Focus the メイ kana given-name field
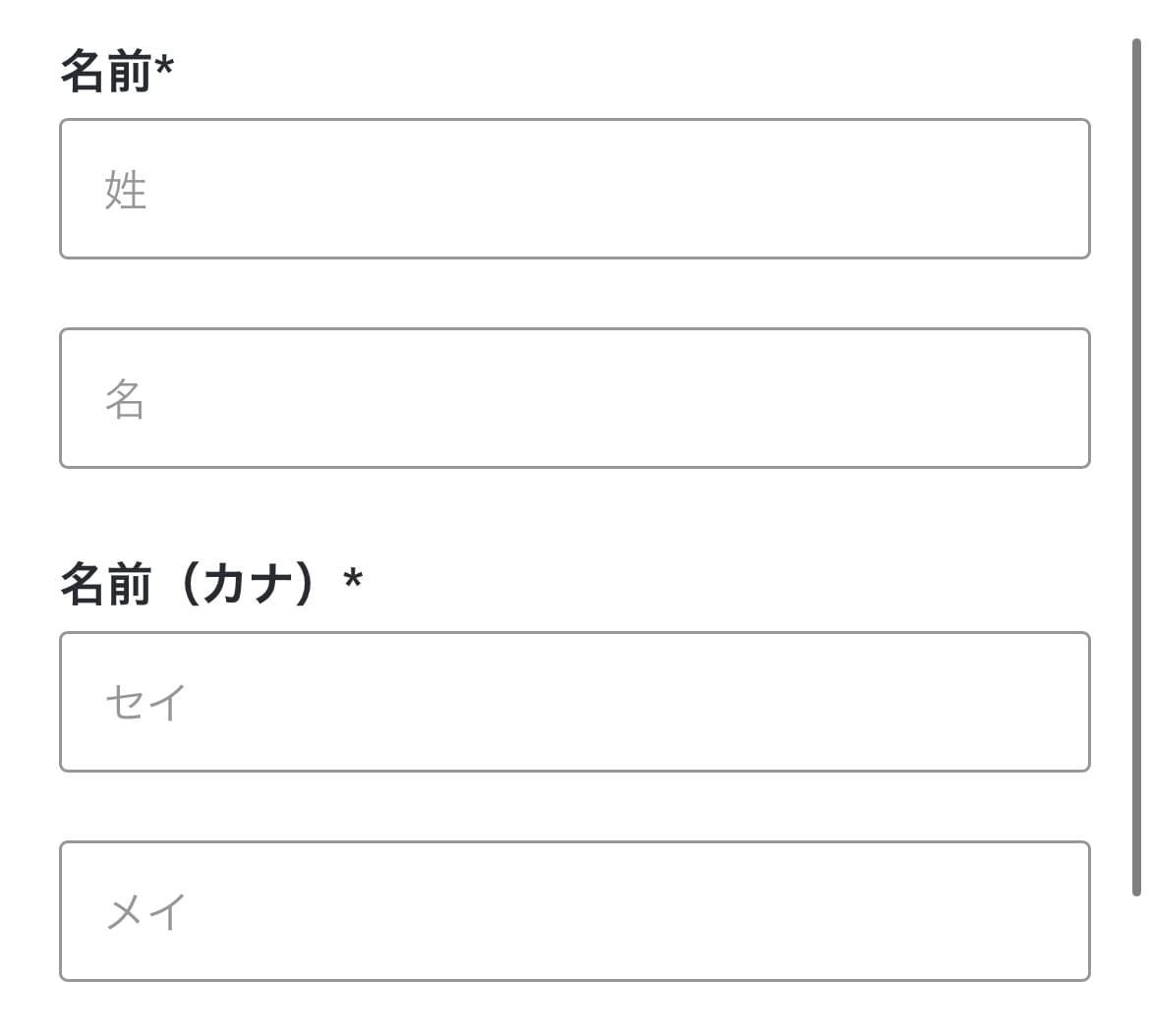This screenshot has width=1150, height=1036. [x=574, y=911]
